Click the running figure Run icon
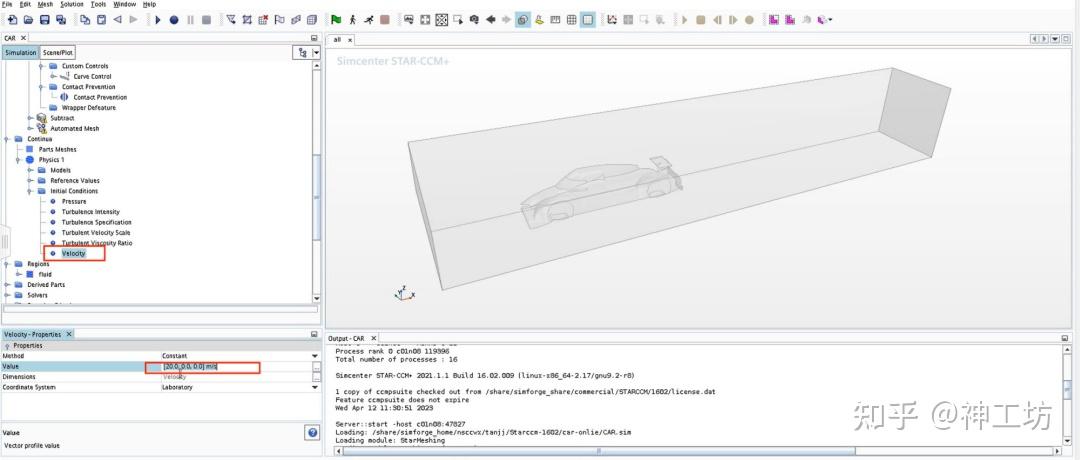1080x460 pixels. point(369,20)
